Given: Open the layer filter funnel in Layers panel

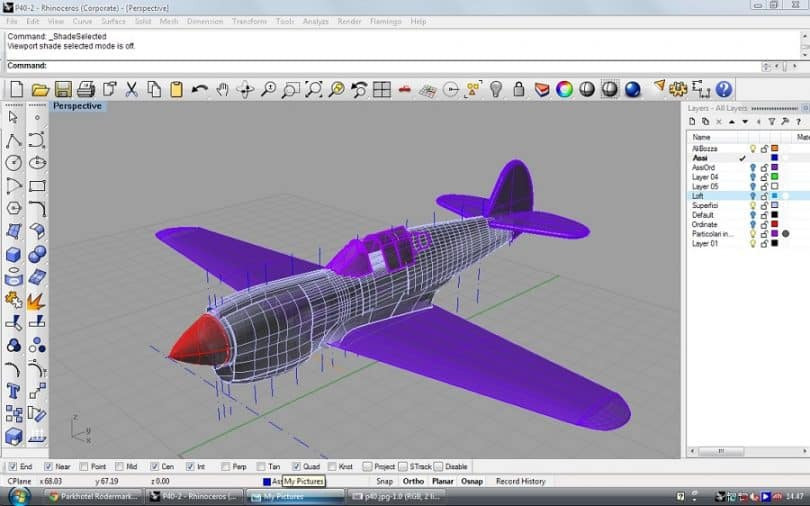Looking at the screenshot, I should [x=771, y=121].
